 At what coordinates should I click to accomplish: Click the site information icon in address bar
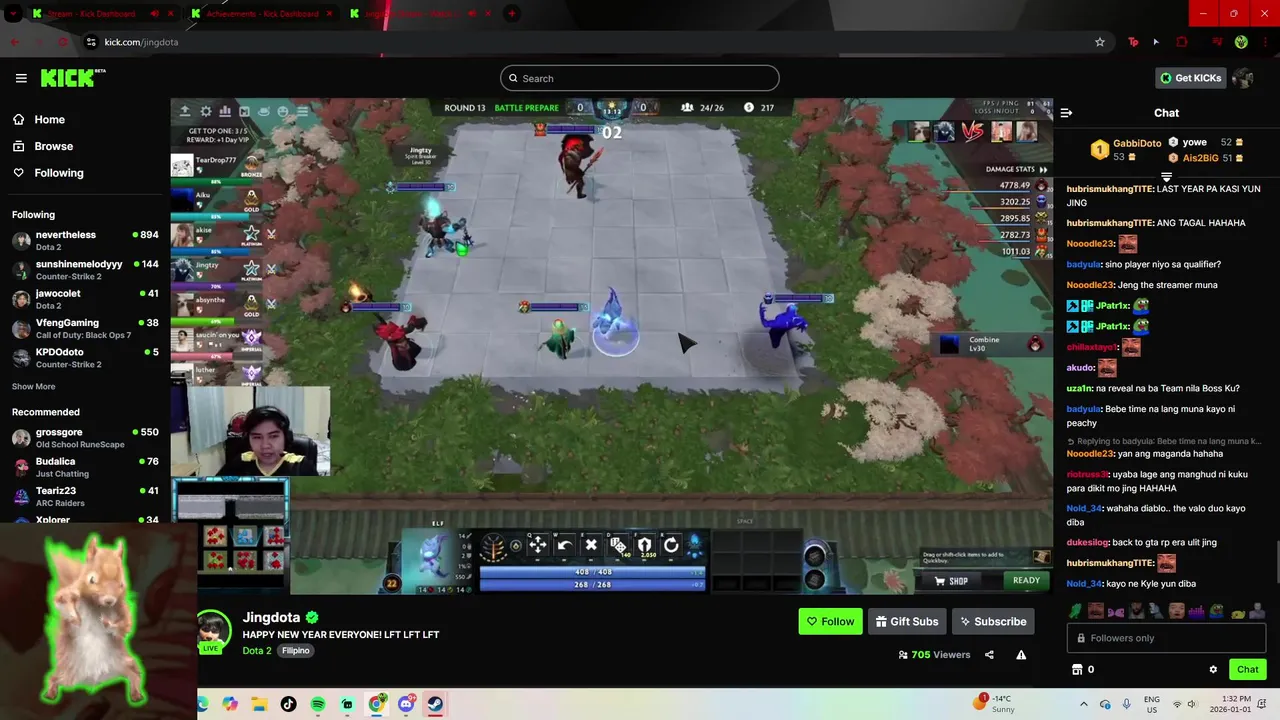point(91,42)
